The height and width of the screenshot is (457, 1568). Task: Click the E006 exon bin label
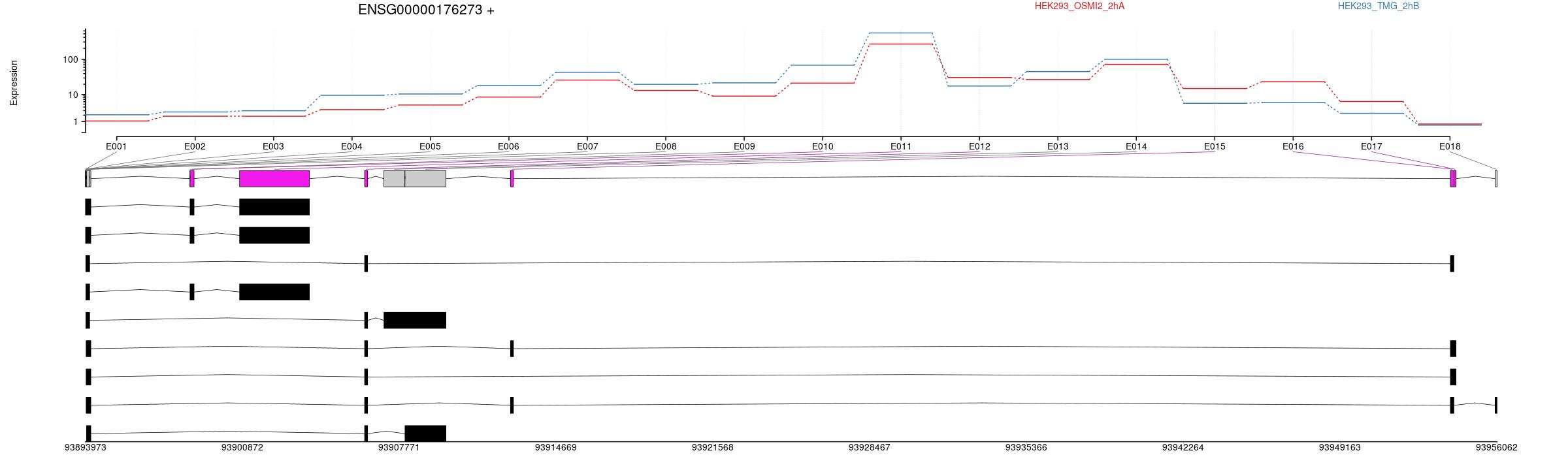click(x=508, y=146)
